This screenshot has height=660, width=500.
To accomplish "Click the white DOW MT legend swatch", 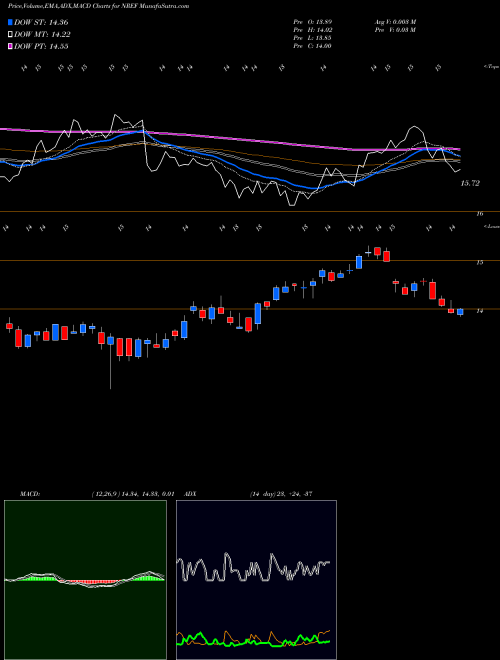I will pyautogui.click(x=10, y=34).
